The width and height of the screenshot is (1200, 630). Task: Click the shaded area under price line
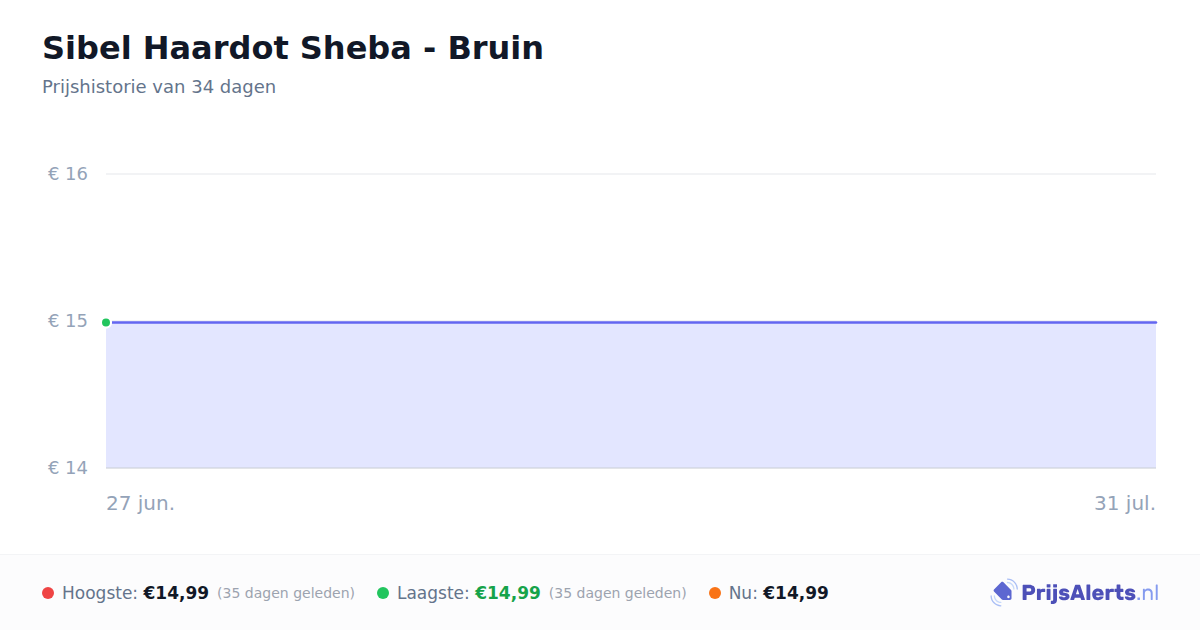coord(631,396)
